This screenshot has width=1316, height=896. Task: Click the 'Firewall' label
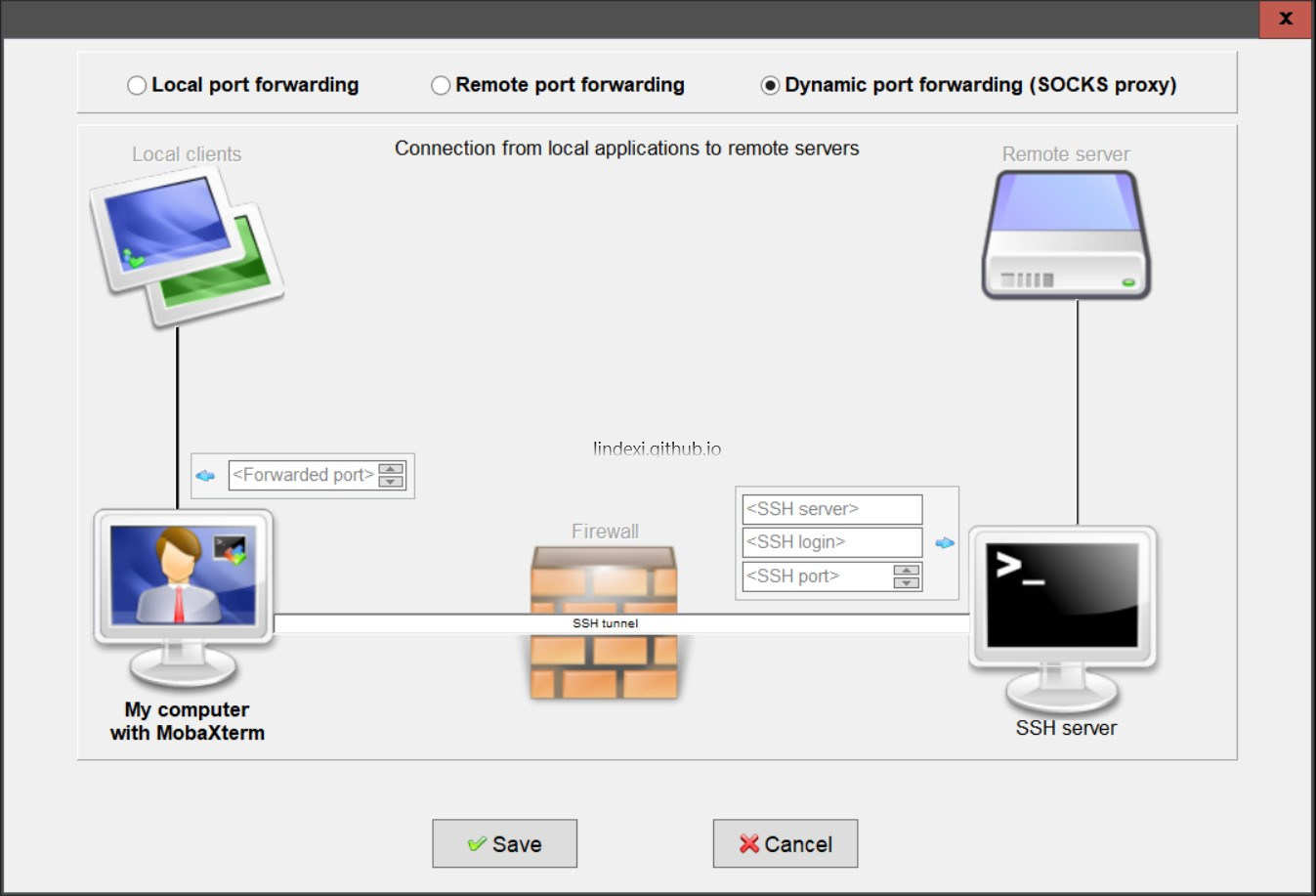point(605,532)
